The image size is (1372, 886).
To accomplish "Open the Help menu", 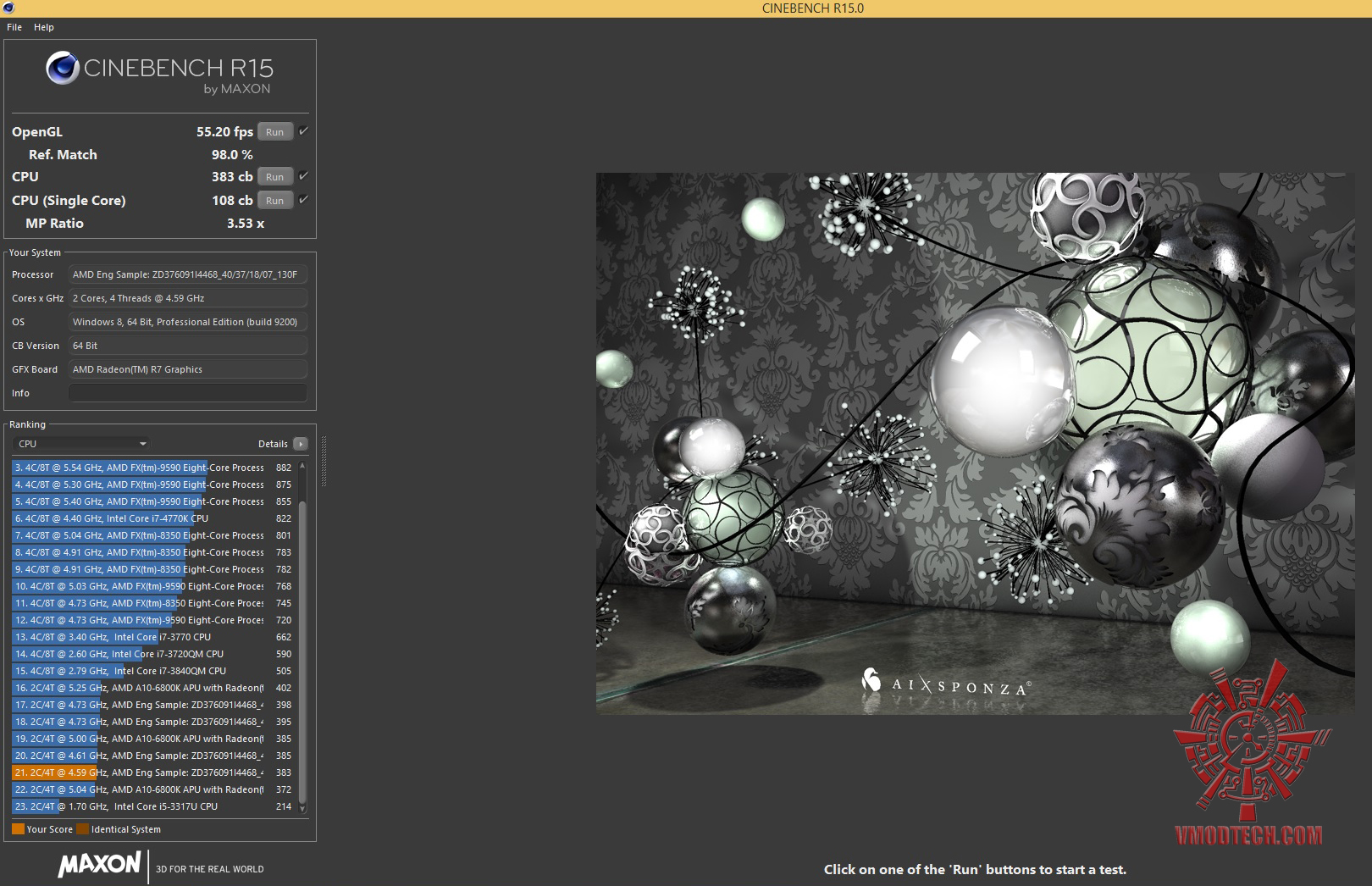I will click(x=44, y=27).
